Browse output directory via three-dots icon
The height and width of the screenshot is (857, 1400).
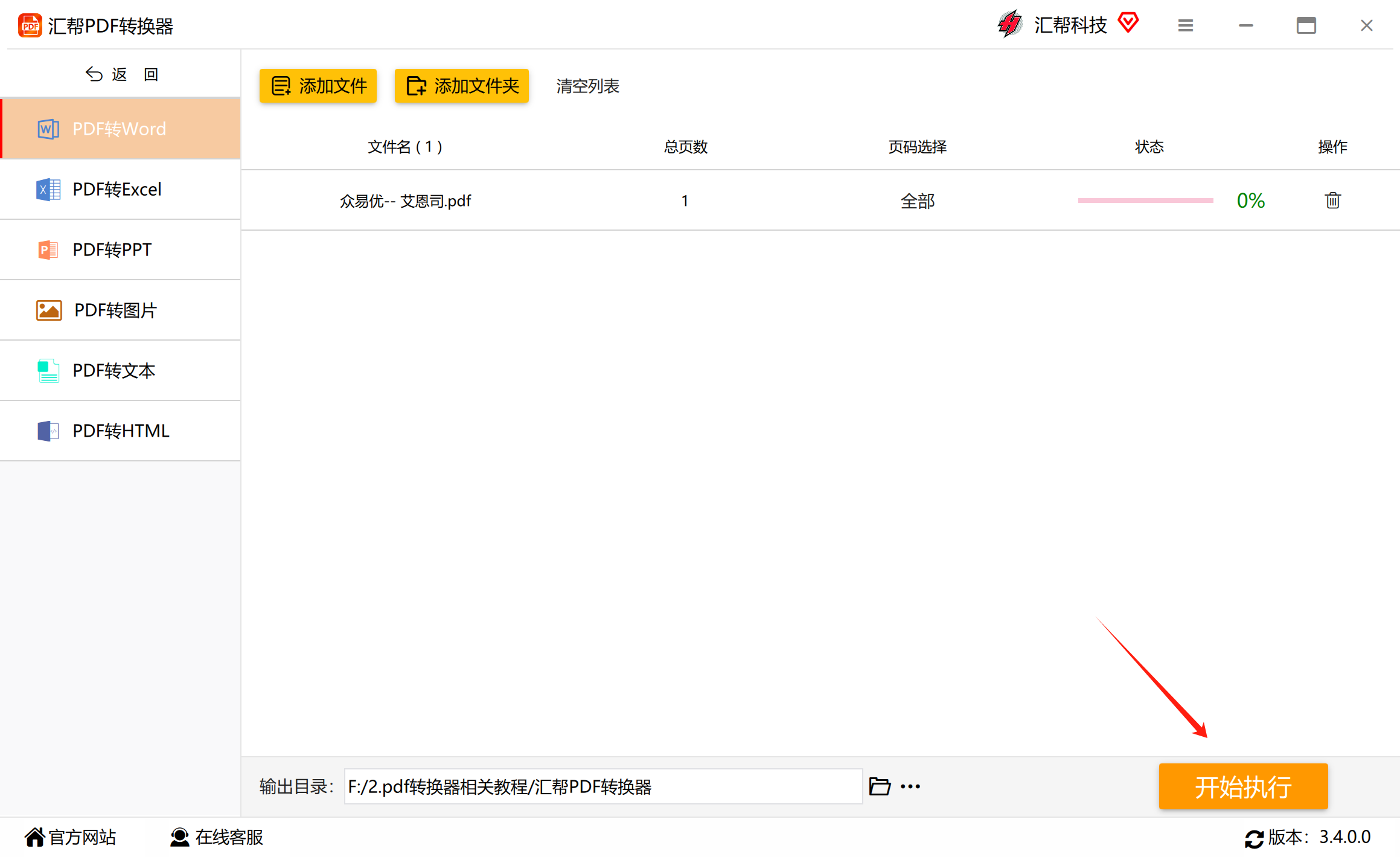click(910, 786)
